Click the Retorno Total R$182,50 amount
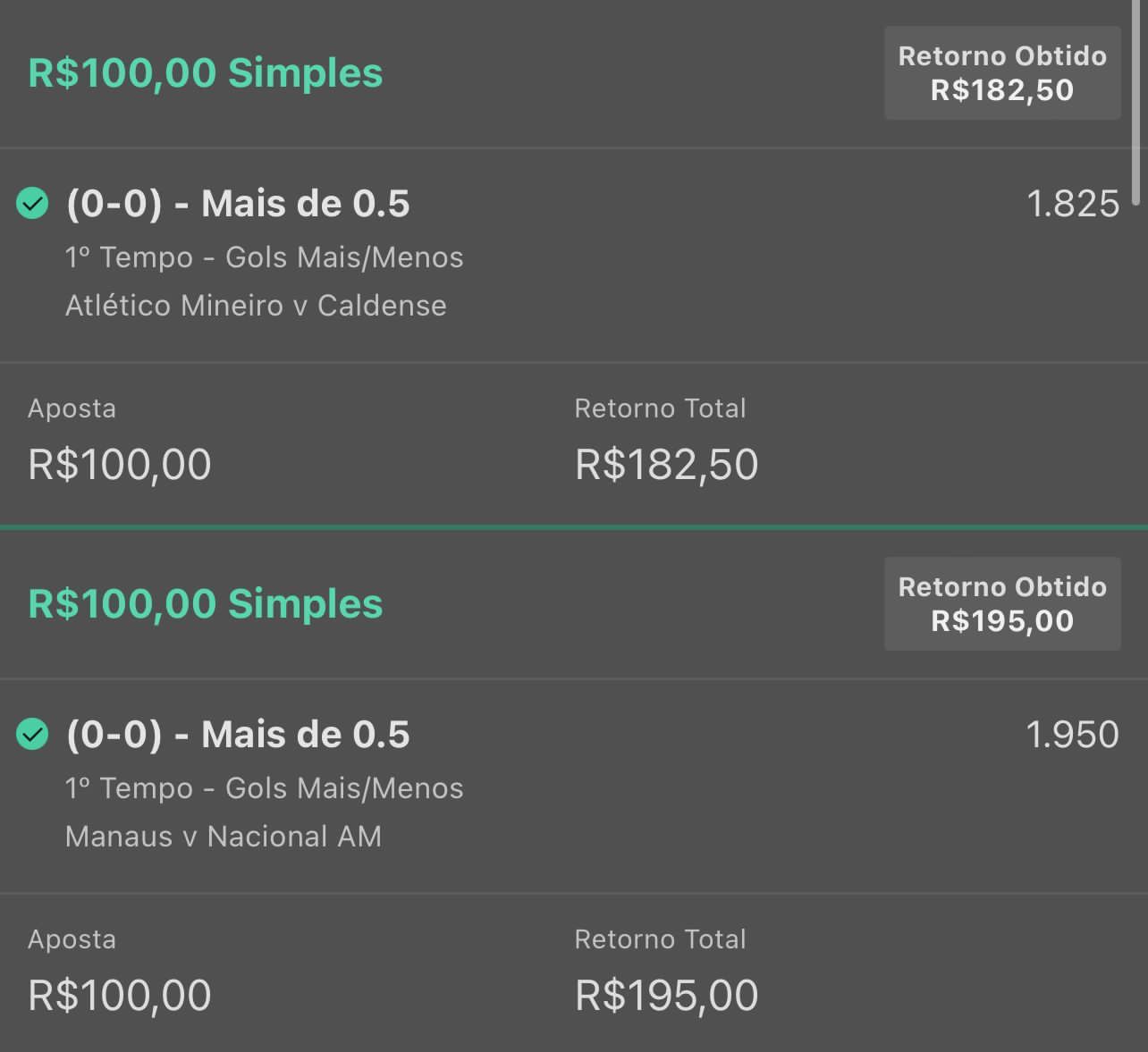 tap(667, 465)
